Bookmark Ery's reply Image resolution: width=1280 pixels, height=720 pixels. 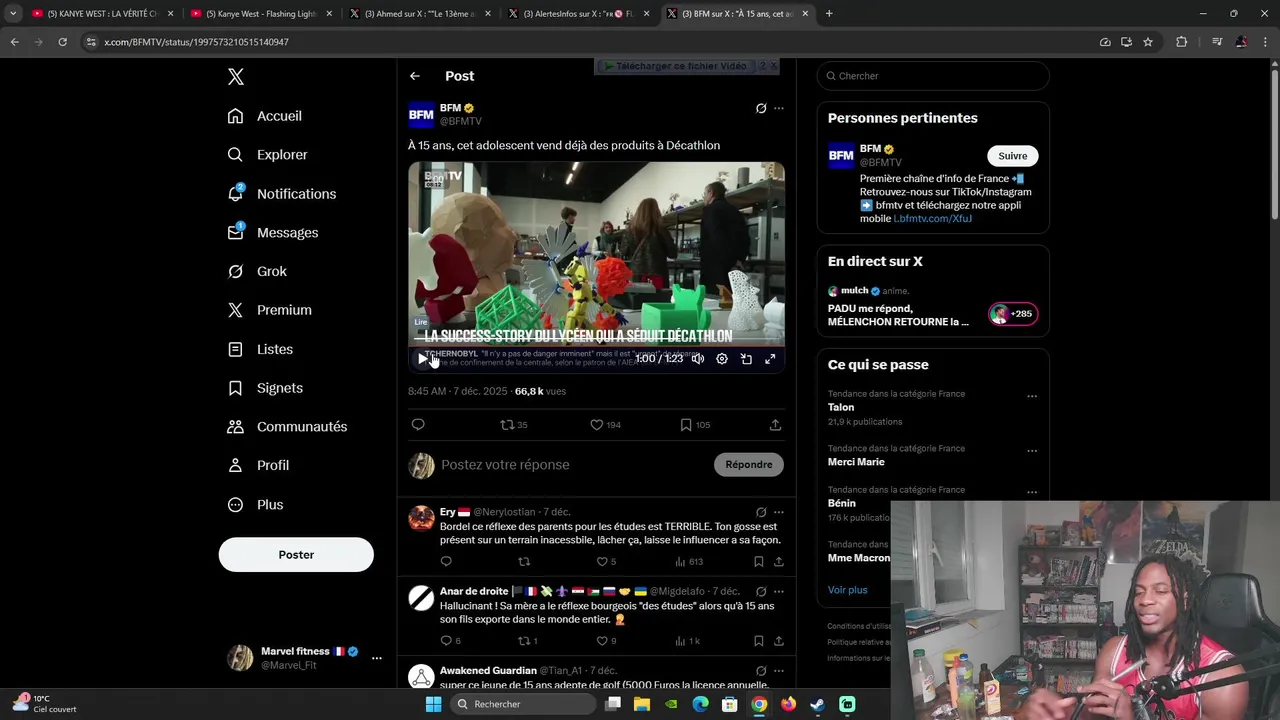coord(759,562)
